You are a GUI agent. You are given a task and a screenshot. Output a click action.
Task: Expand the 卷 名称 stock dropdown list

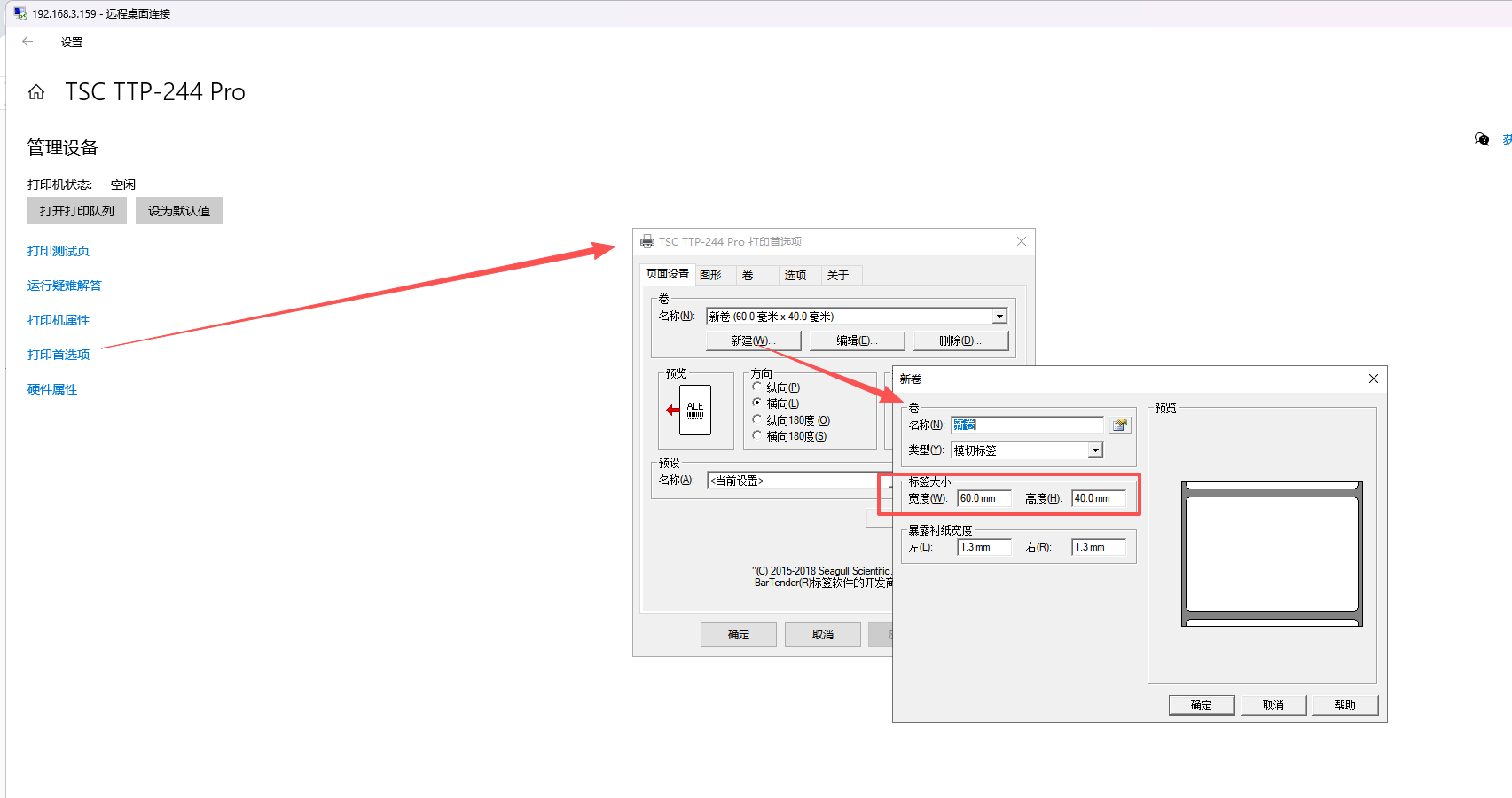point(999,317)
